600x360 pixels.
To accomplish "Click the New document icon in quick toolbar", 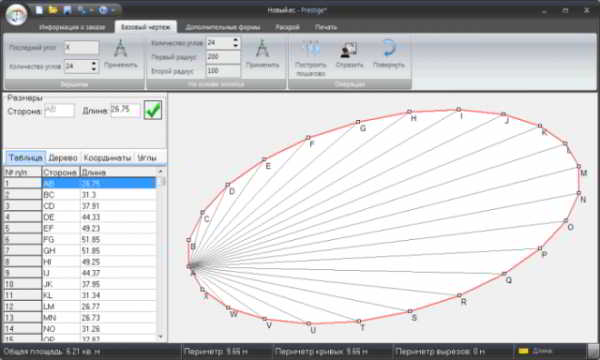I will tap(39, 10).
